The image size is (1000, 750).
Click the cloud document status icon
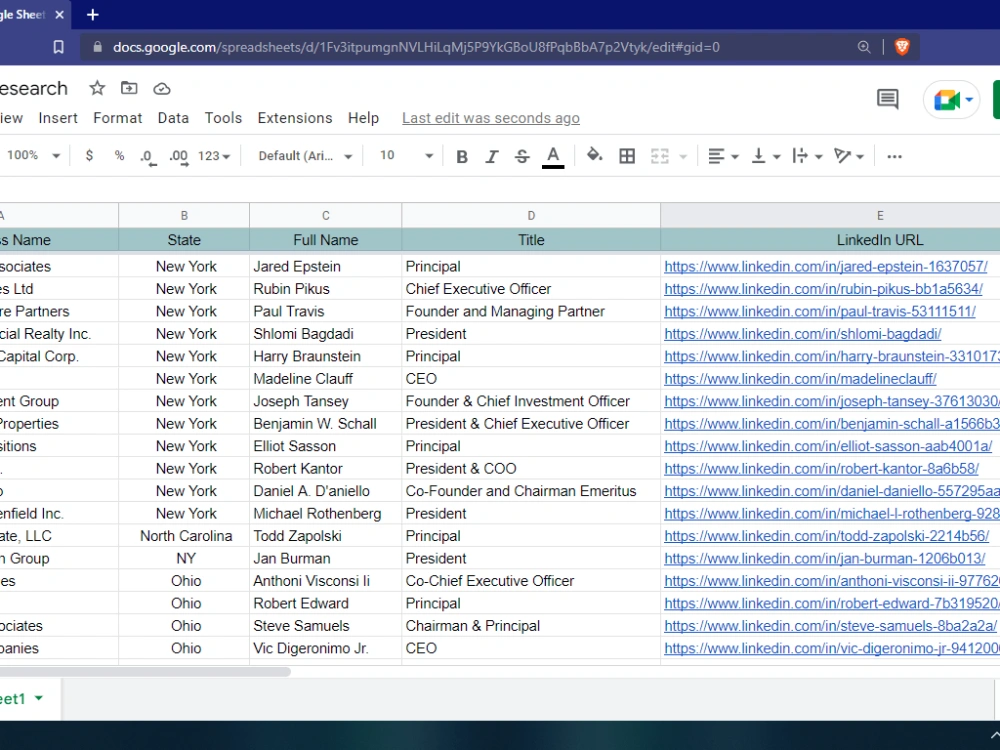pos(162,89)
